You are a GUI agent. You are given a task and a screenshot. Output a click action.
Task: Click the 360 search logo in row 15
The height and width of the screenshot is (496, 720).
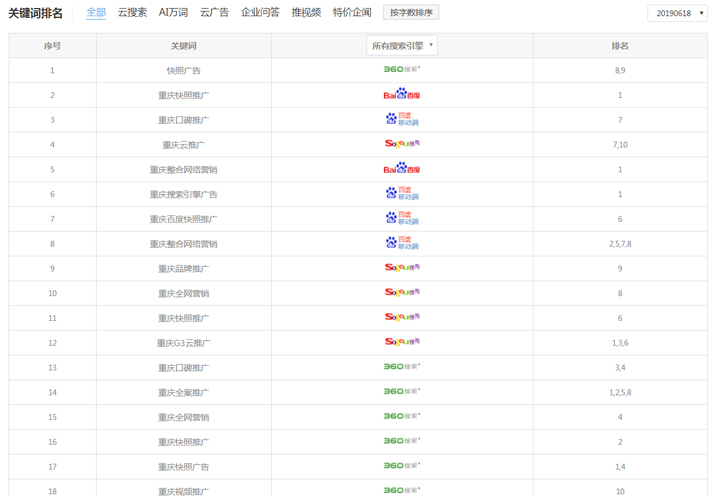point(402,416)
